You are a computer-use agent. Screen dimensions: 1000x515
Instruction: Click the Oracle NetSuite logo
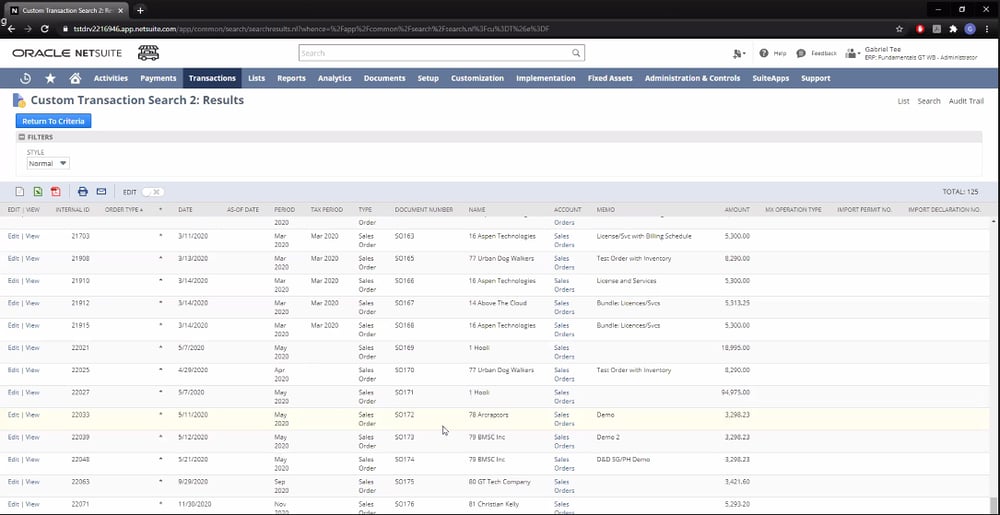(x=67, y=54)
